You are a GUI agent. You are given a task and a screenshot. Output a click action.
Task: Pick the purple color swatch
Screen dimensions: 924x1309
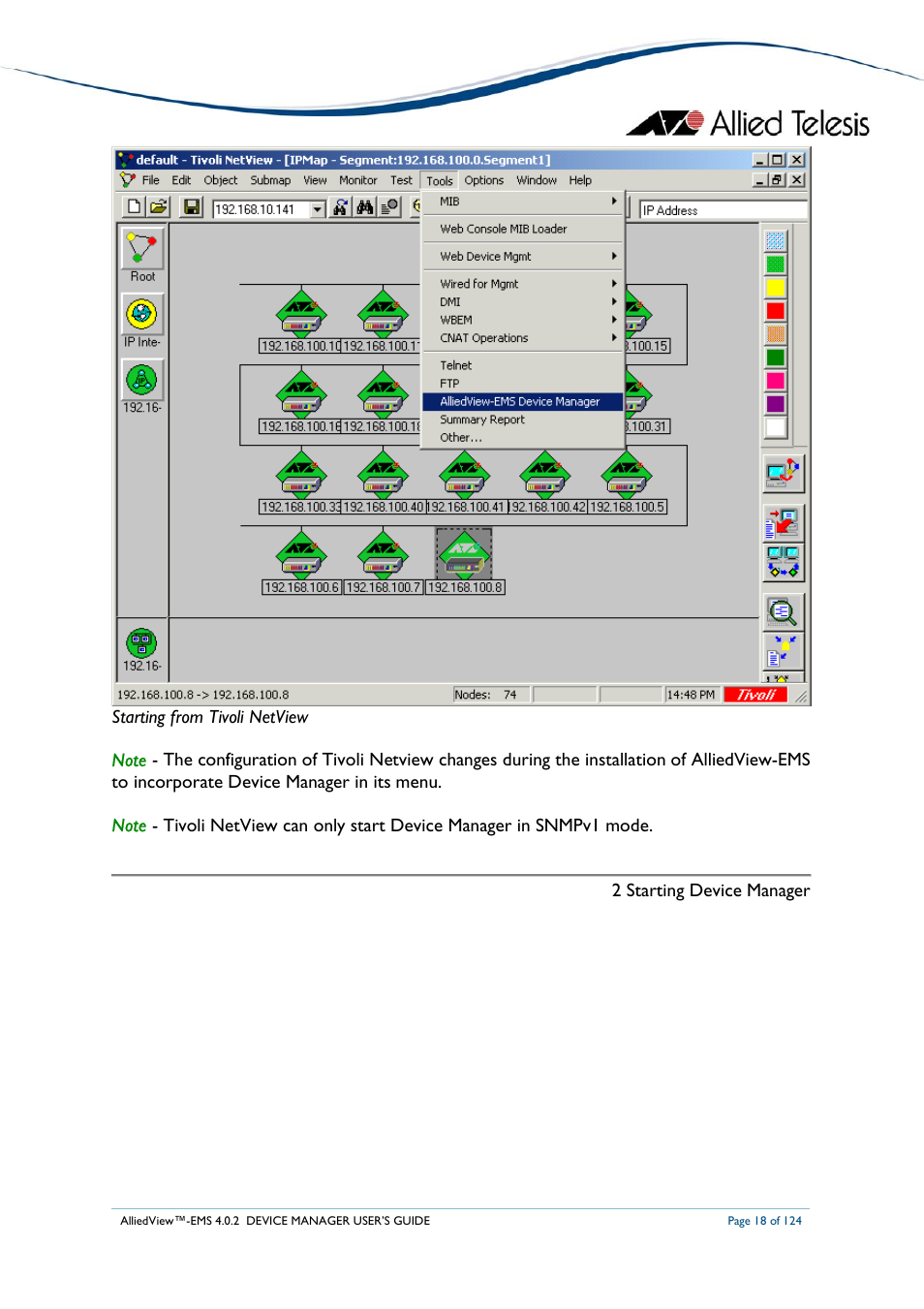pos(775,404)
